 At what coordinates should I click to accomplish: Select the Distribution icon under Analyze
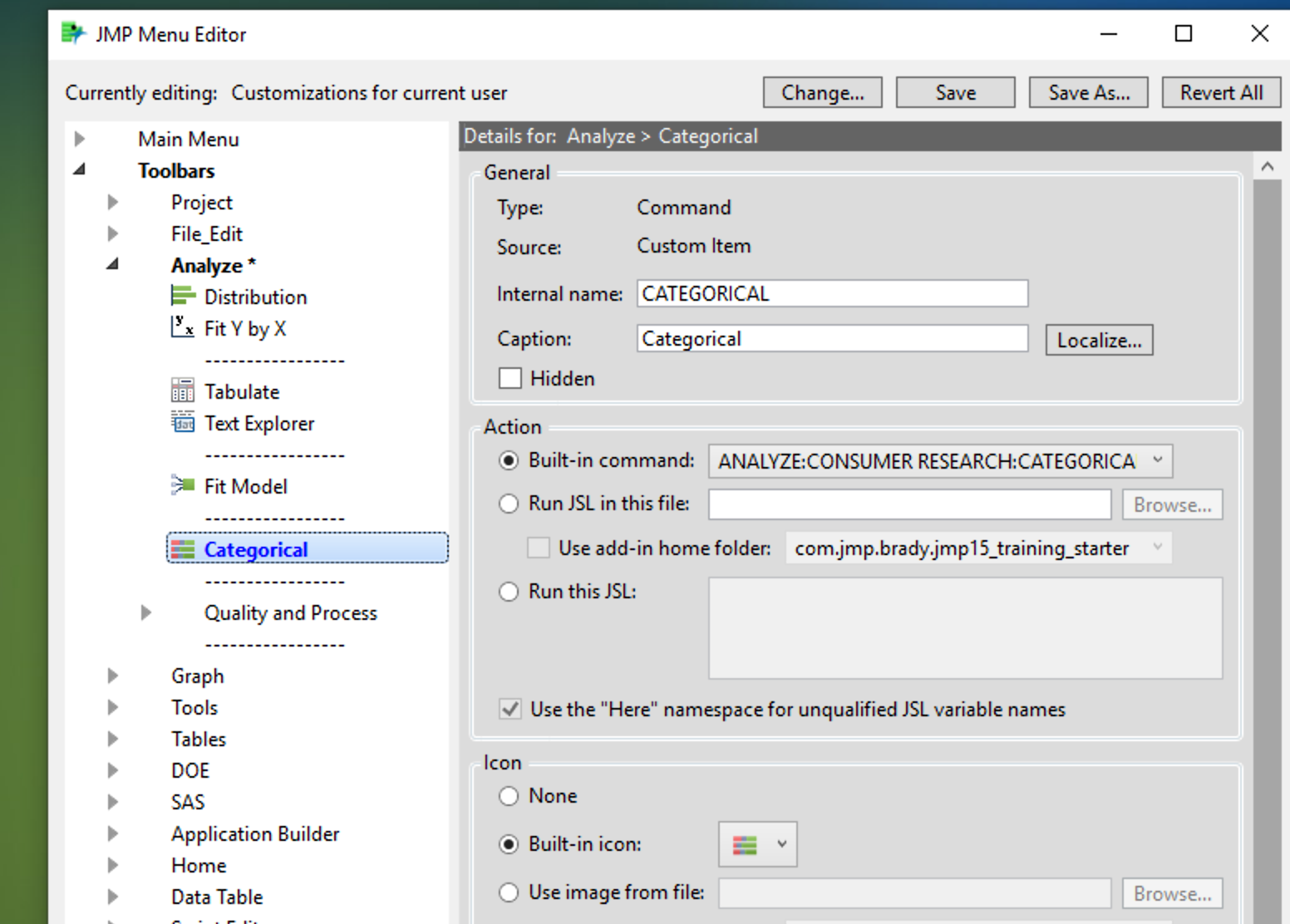tap(183, 296)
